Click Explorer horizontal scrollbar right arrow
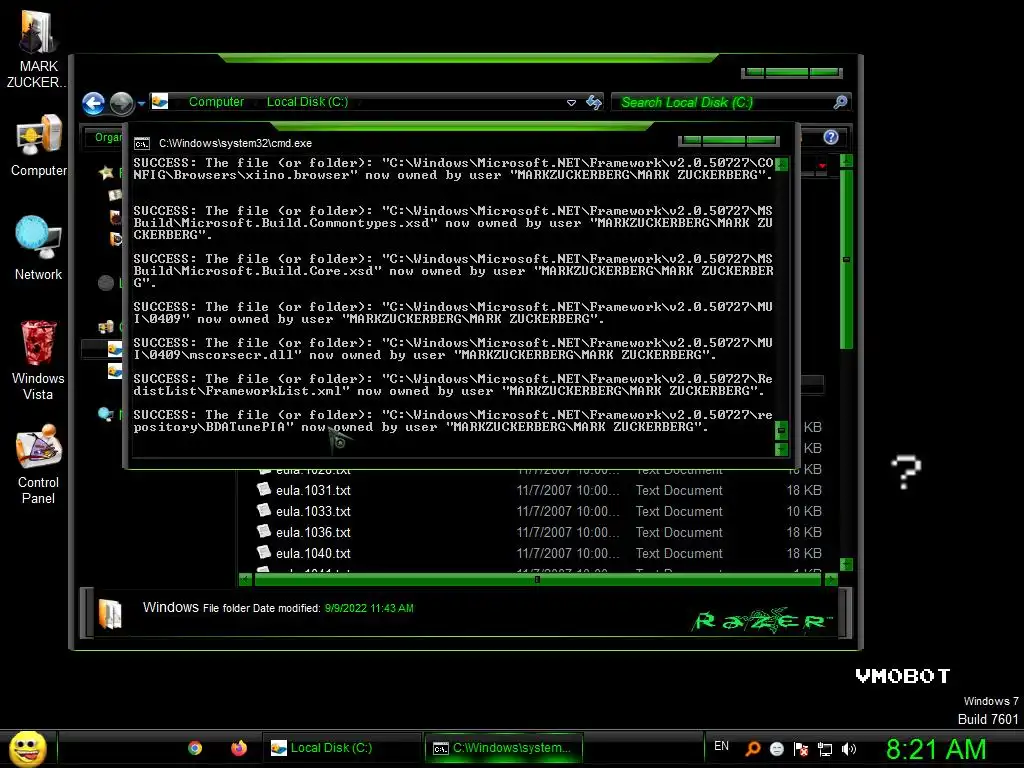 point(831,579)
